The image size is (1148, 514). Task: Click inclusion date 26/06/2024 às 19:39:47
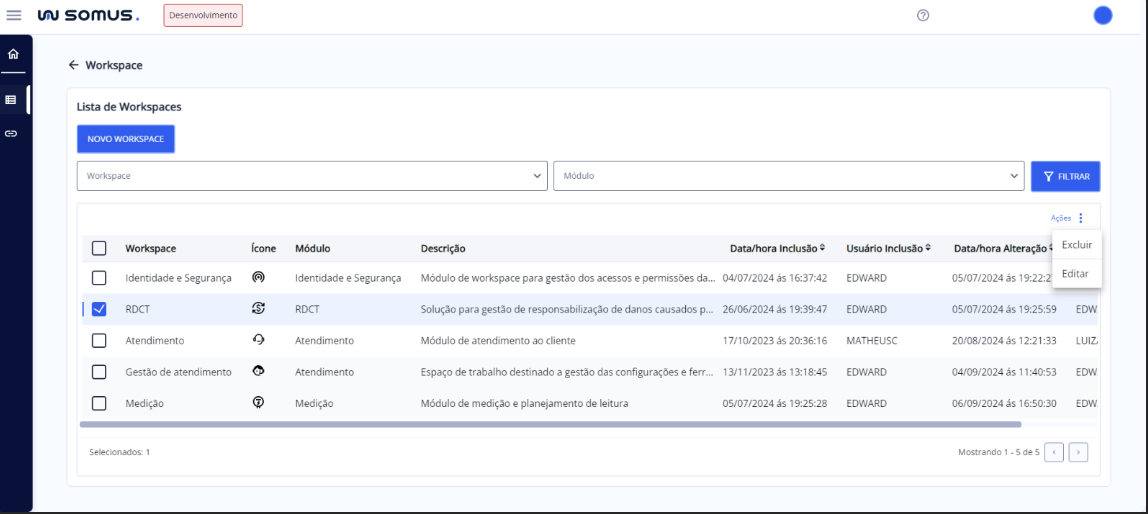(775, 309)
